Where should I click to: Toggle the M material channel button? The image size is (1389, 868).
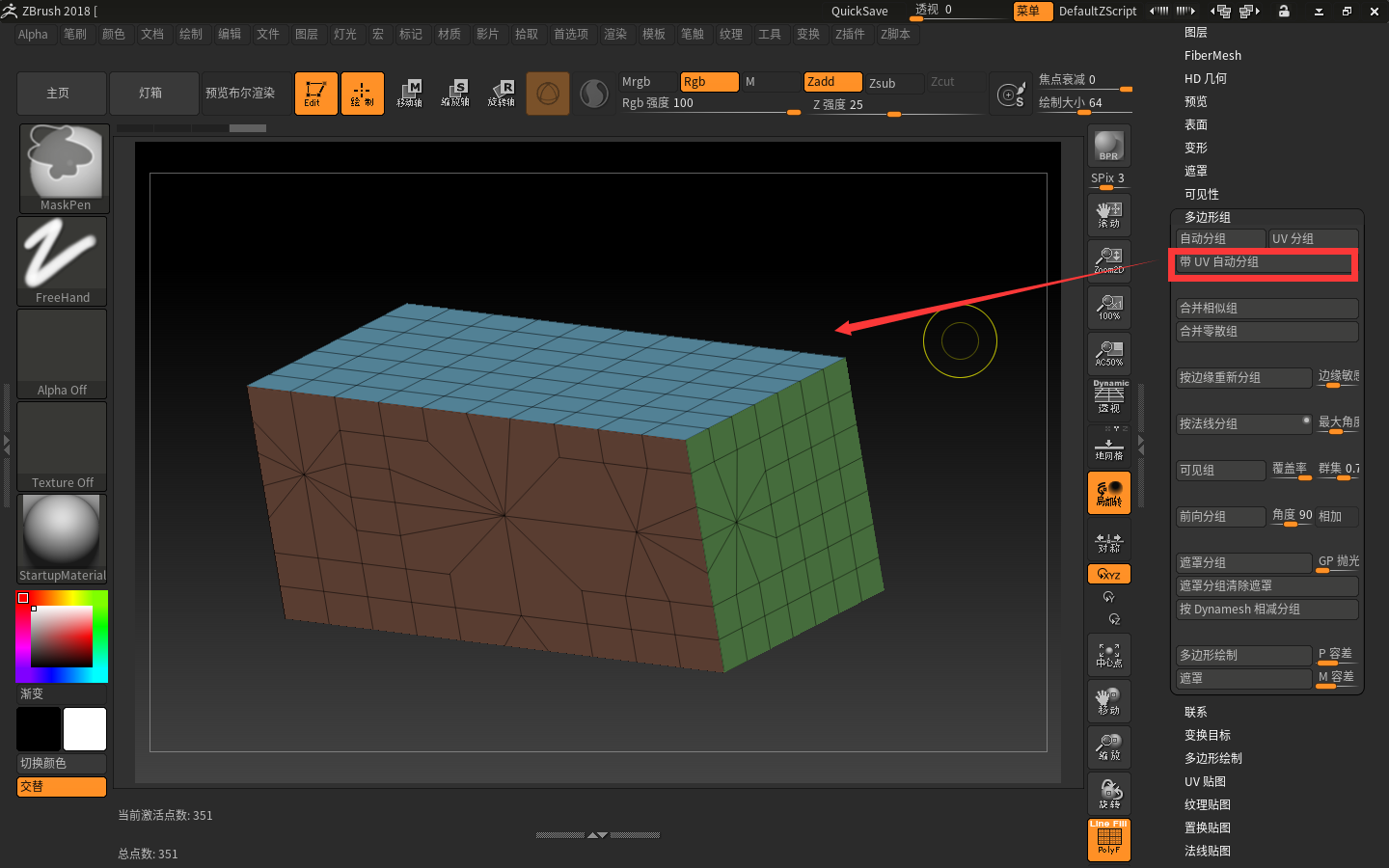pyautogui.click(x=771, y=82)
